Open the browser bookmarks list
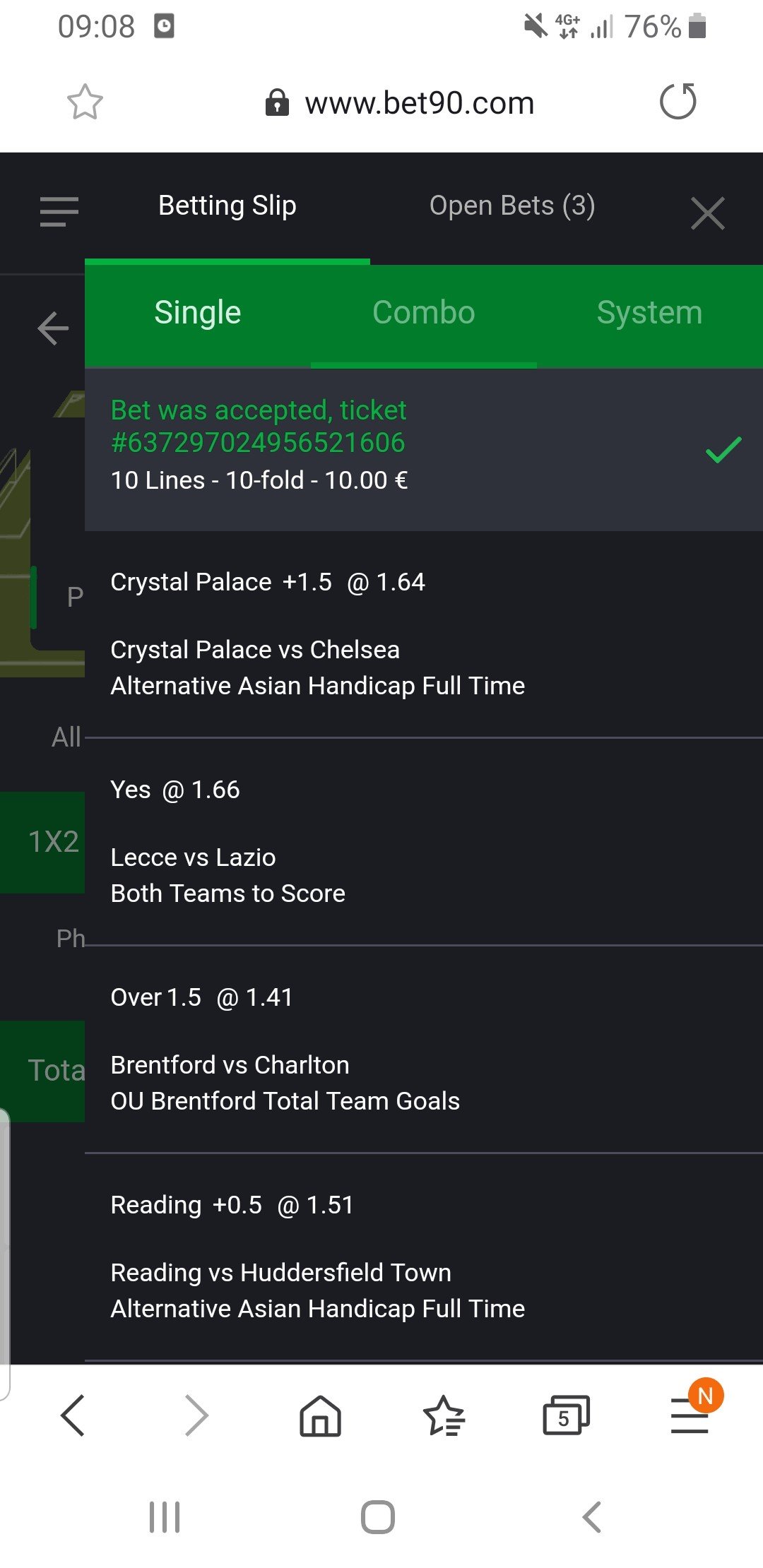This screenshot has height=1568, width=763. tap(443, 1415)
